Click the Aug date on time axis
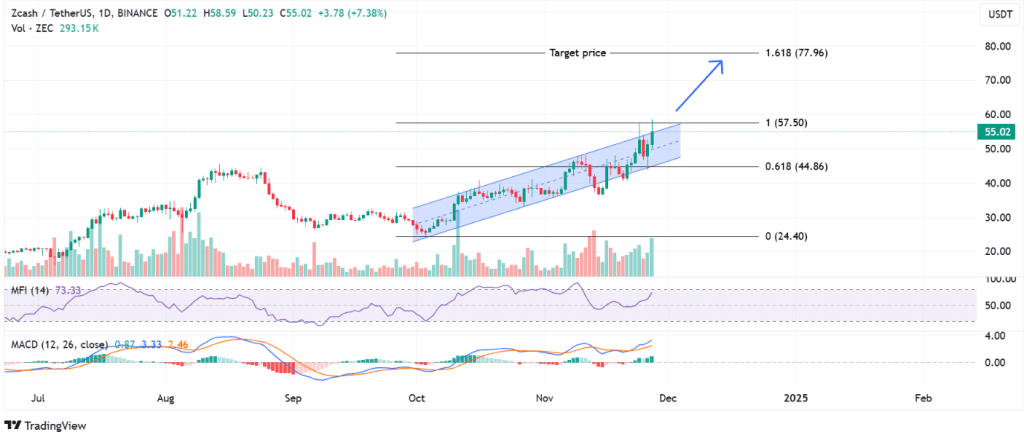 [167, 397]
